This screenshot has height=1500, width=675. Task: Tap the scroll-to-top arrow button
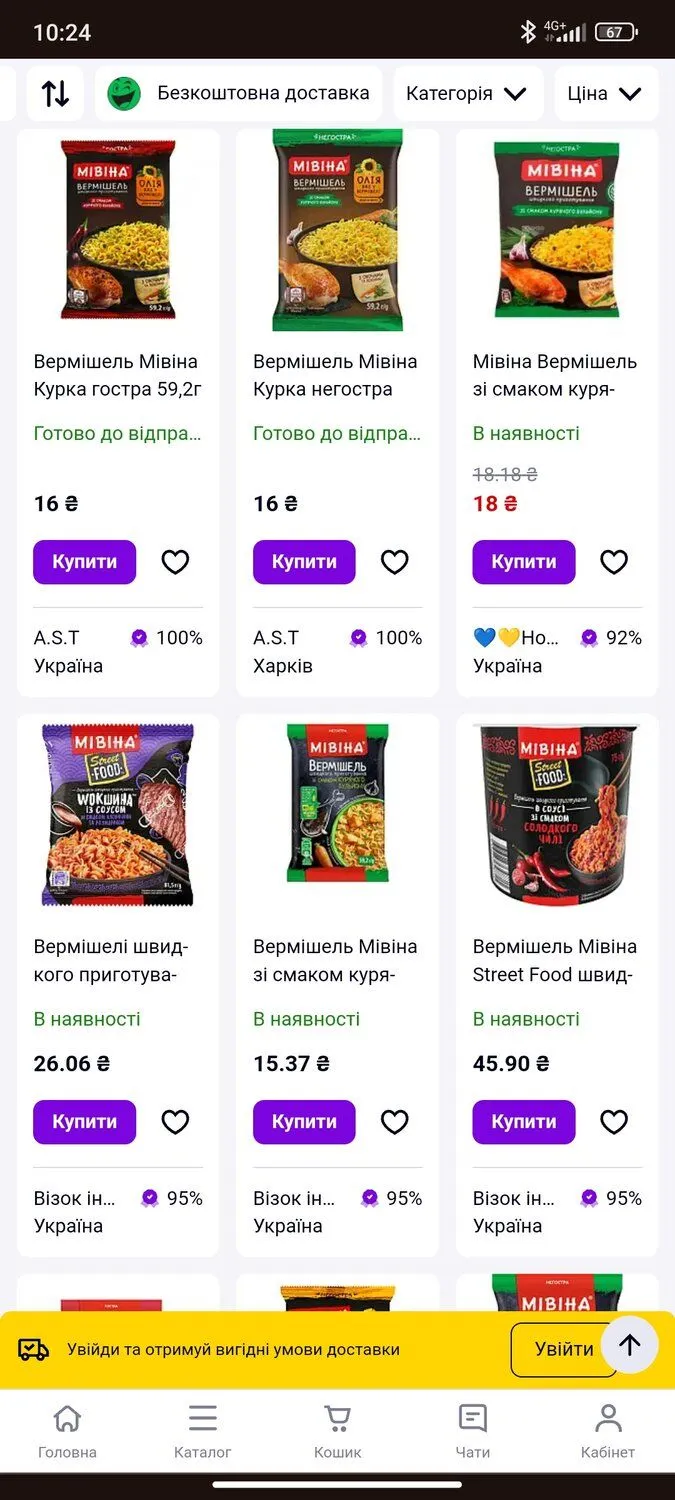click(x=629, y=1345)
